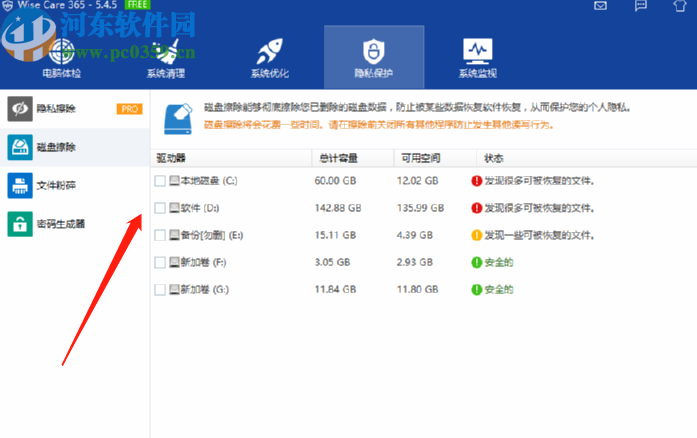
Task: Click the D: drive red warning icon
Action: [477, 208]
